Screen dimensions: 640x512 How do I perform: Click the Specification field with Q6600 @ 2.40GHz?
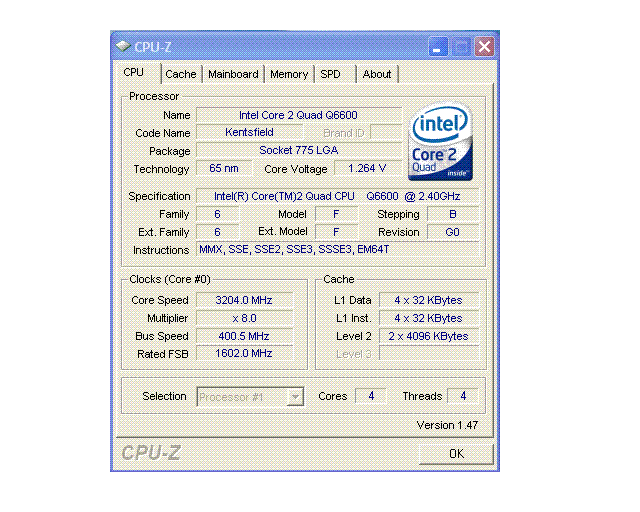point(337,196)
